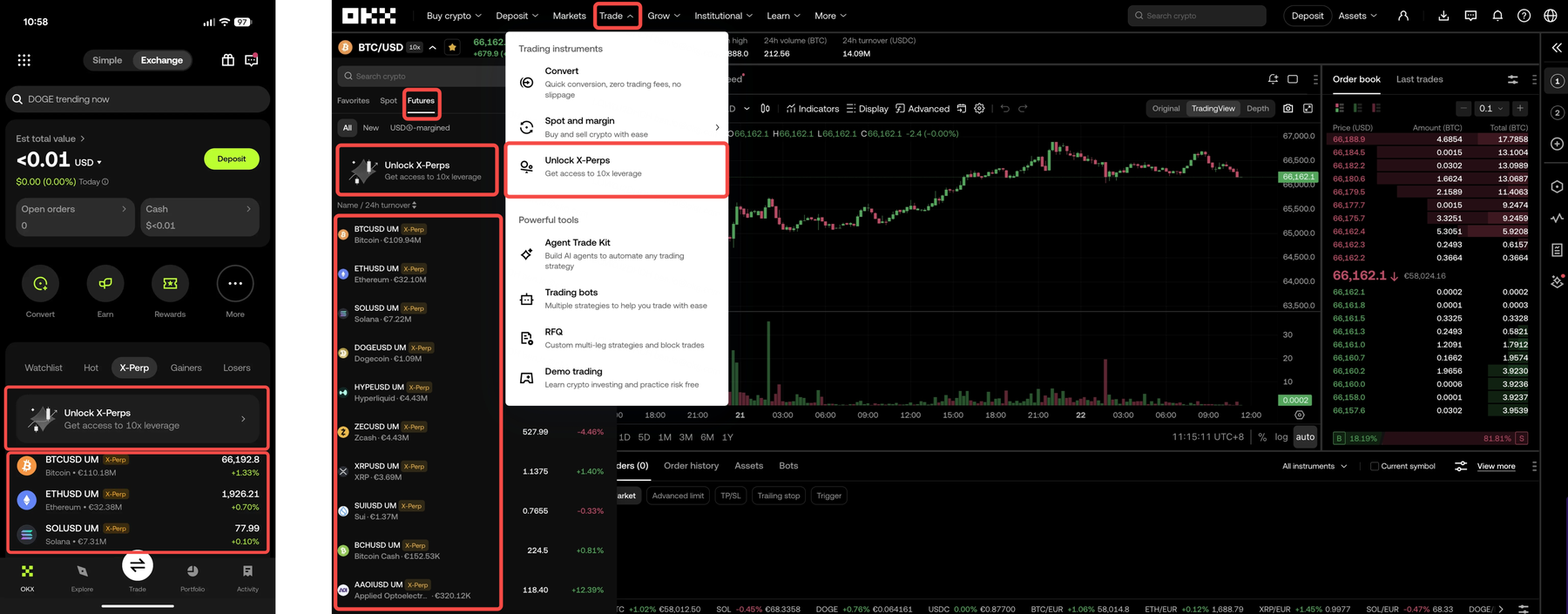Select Convert in Trade menu
Viewport: 1568px width, 614px height.
[617, 83]
